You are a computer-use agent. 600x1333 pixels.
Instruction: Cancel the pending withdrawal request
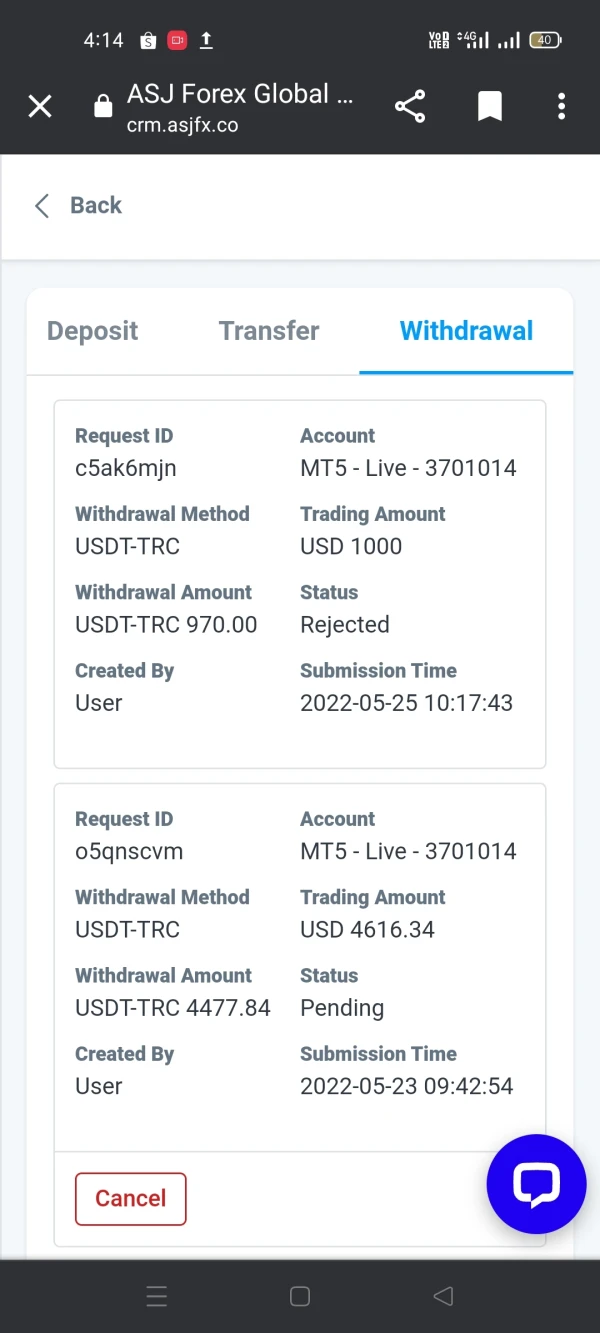coord(130,1198)
